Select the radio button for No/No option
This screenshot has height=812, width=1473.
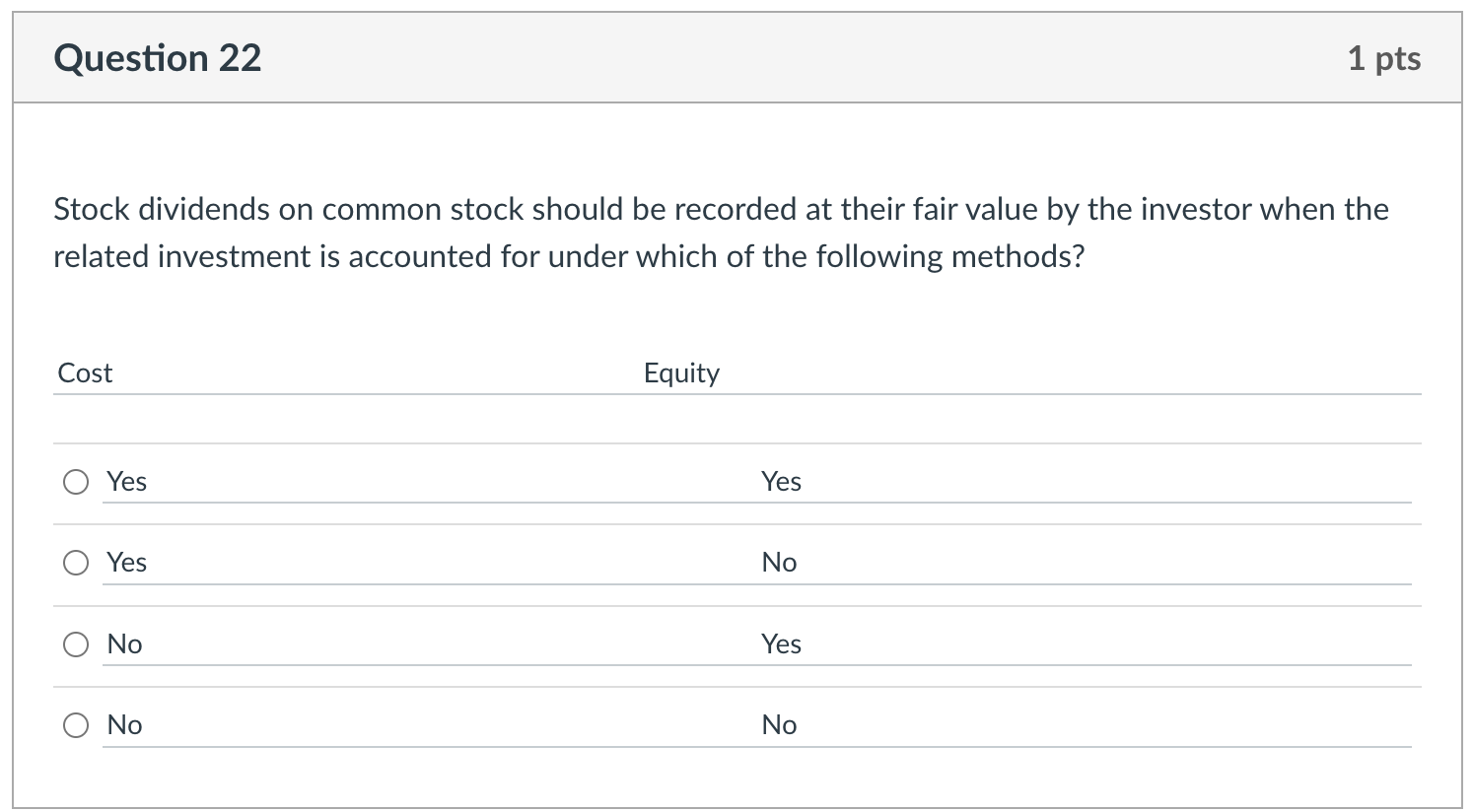point(75,724)
